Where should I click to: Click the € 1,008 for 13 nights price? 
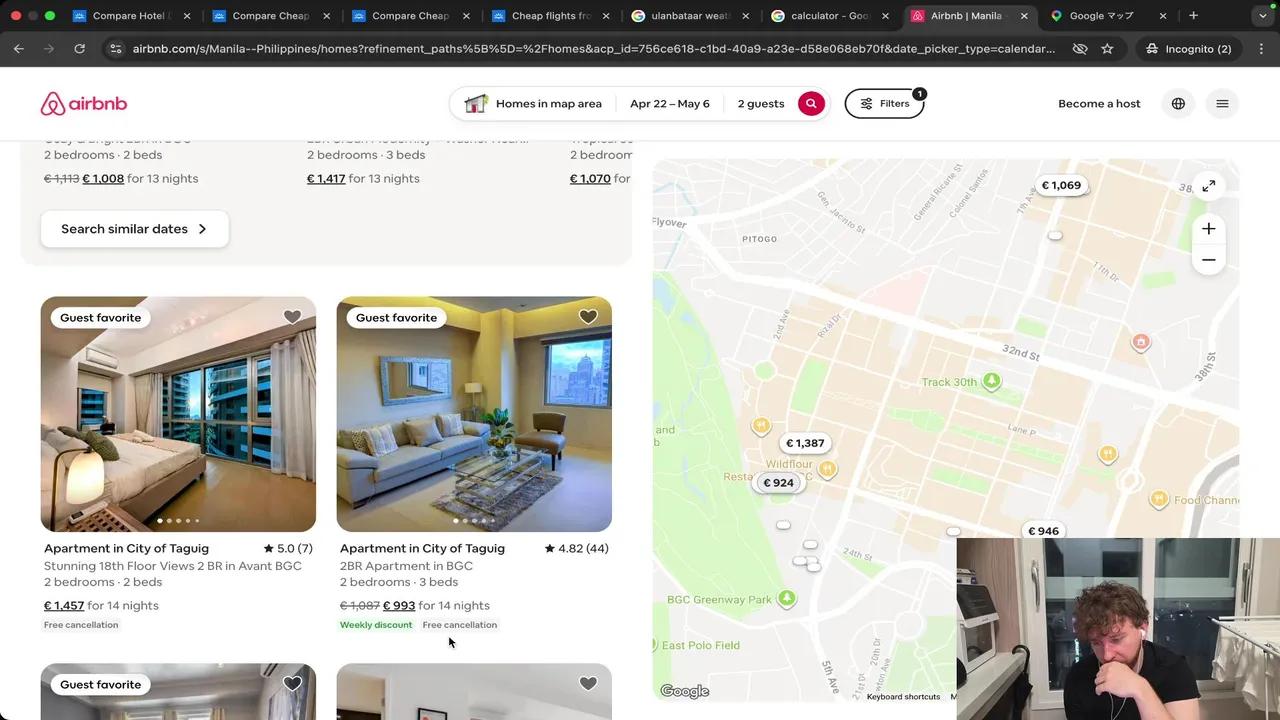[x=140, y=178]
